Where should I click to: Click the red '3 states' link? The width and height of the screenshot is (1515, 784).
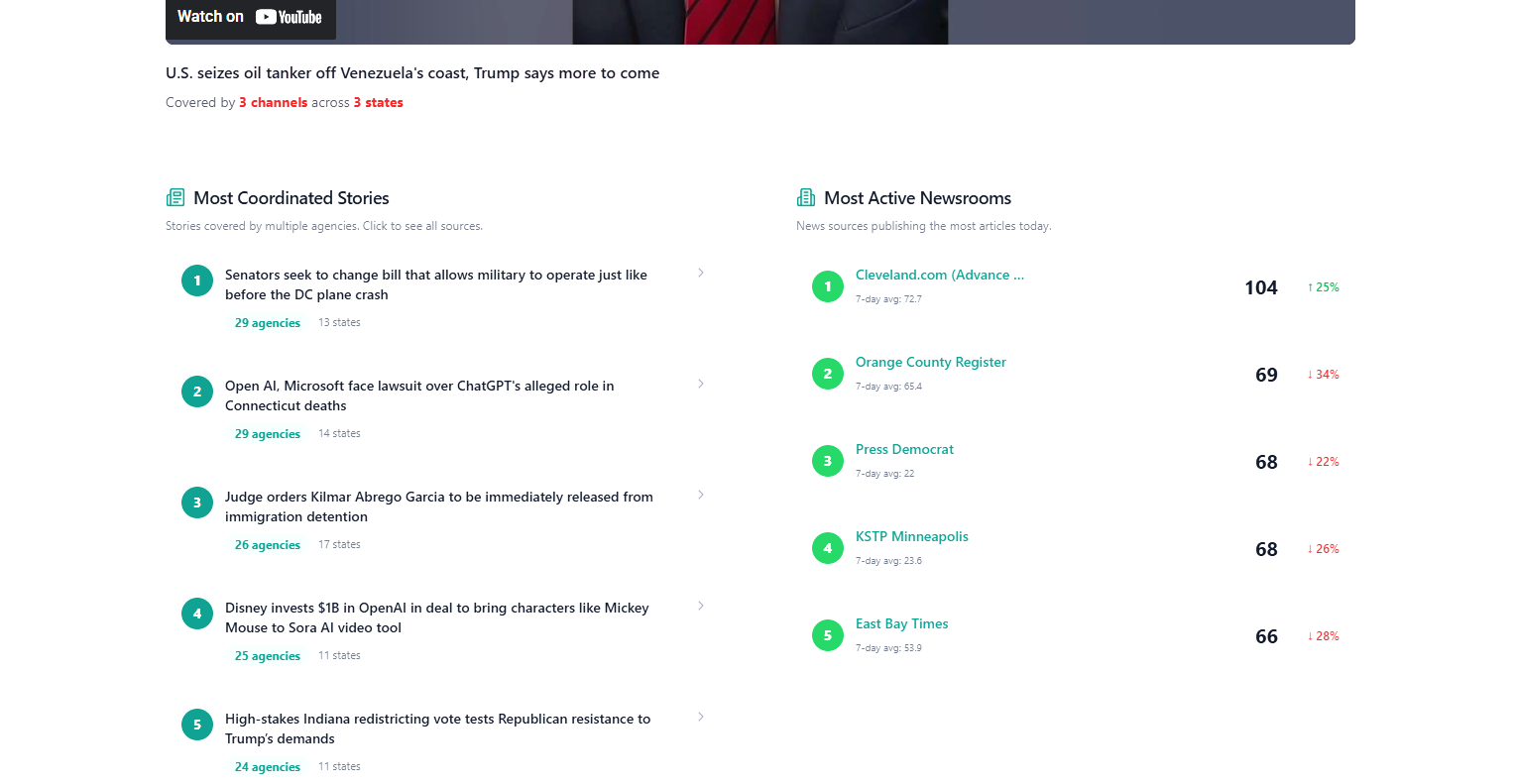pos(379,103)
